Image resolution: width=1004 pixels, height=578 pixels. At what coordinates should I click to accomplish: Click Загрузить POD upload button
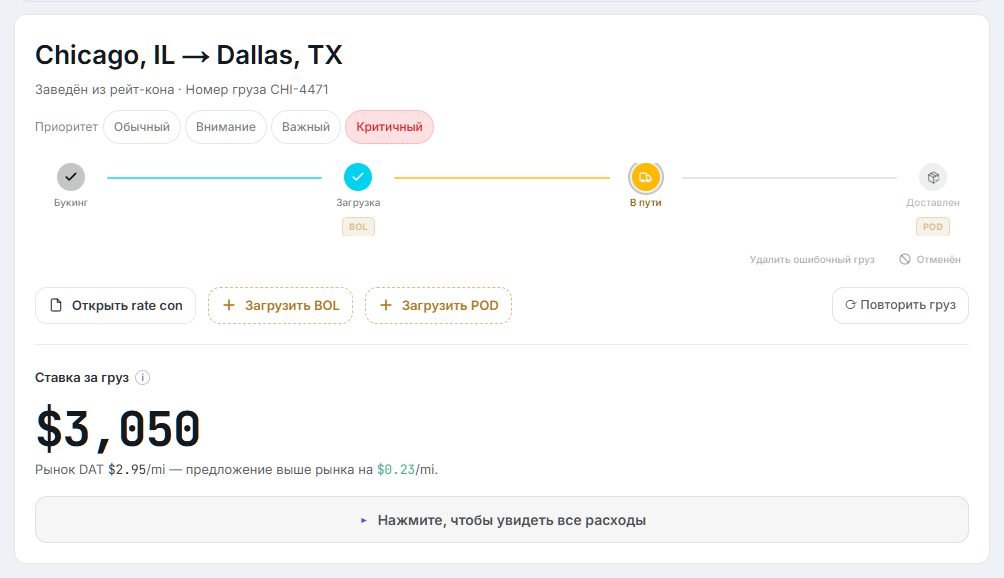[x=438, y=305]
